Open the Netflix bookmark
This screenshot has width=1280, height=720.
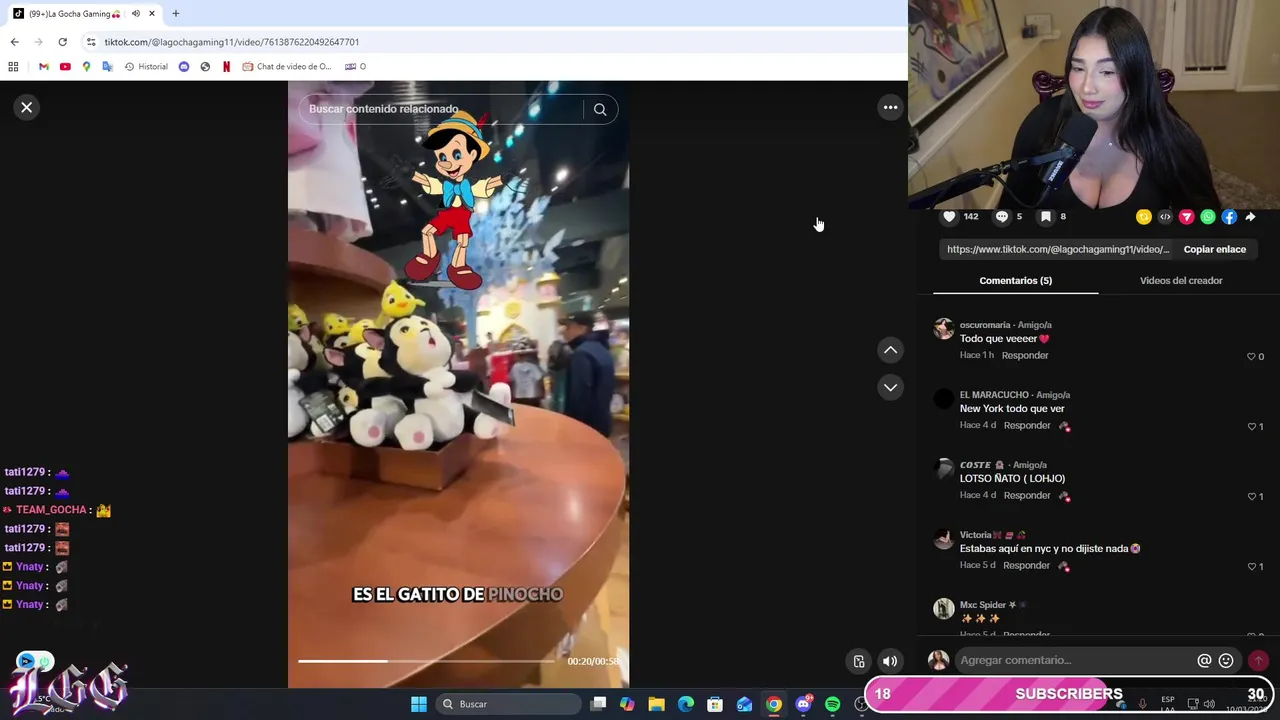point(226,66)
